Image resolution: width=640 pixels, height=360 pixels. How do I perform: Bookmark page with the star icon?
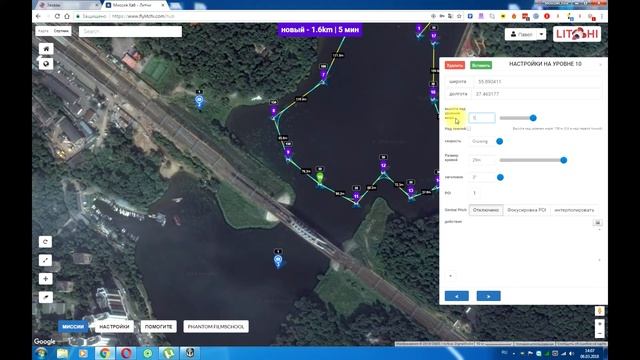[459, 16]
